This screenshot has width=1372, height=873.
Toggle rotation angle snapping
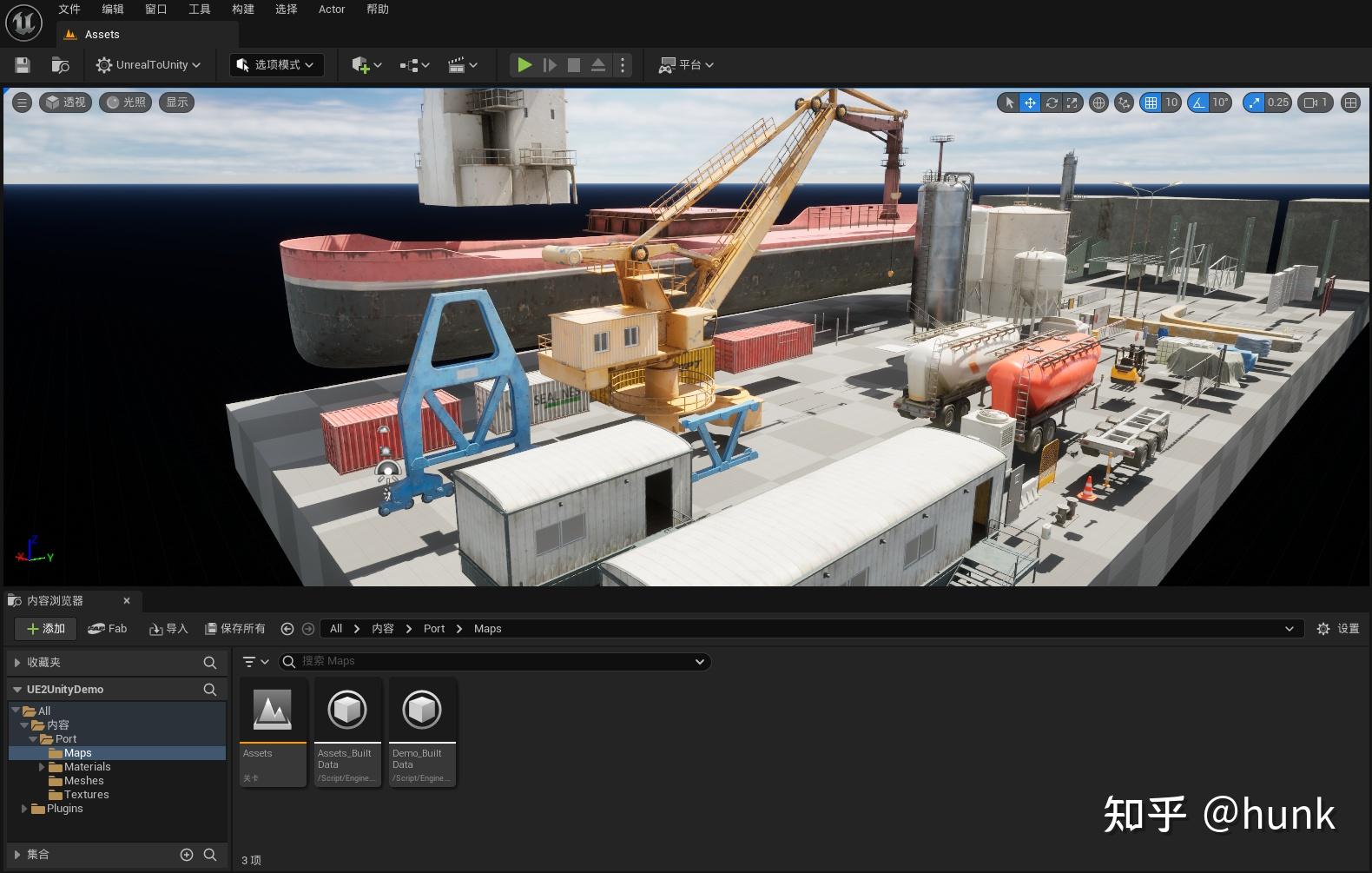[x=1198, y=103]
